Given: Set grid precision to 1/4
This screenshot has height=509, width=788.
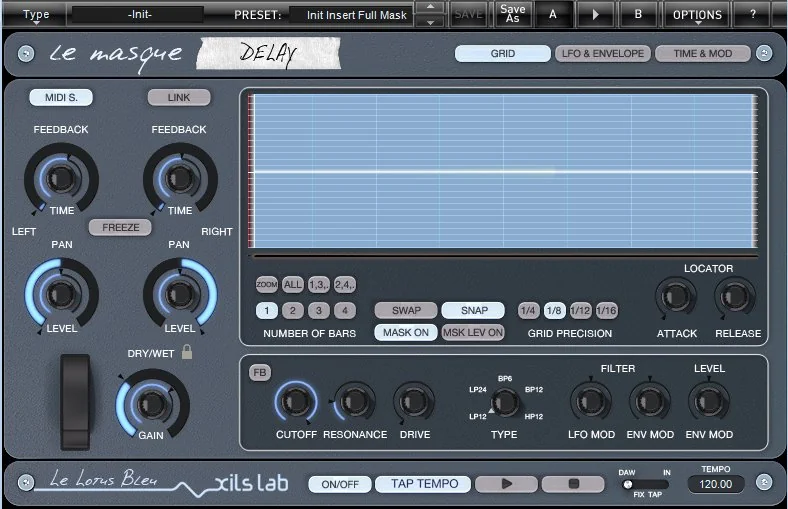Looking at the screenshot, I should 528,310.
